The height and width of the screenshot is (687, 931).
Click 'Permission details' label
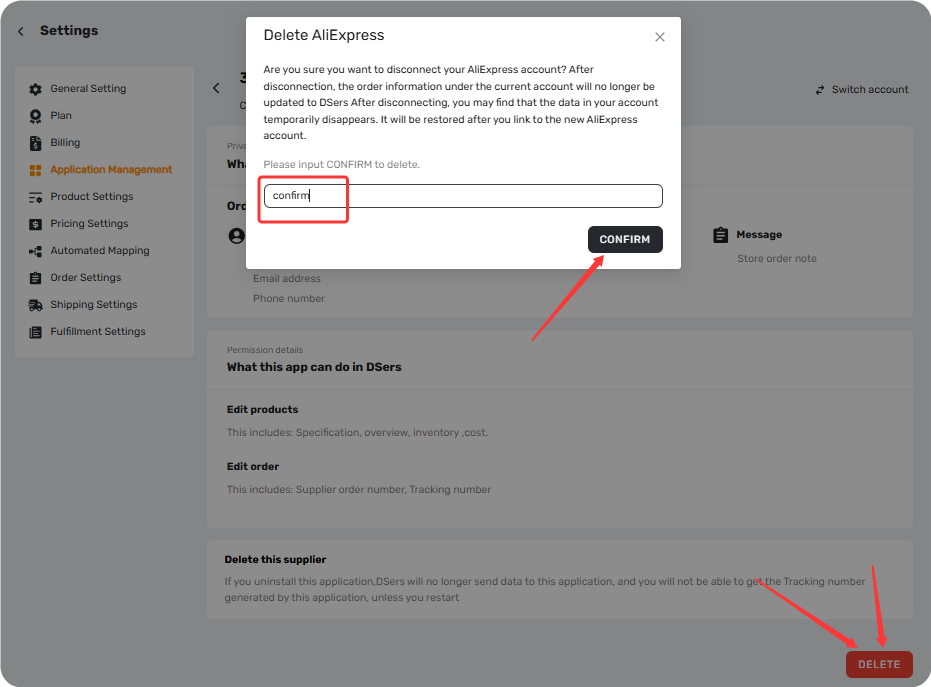point(265,350)
